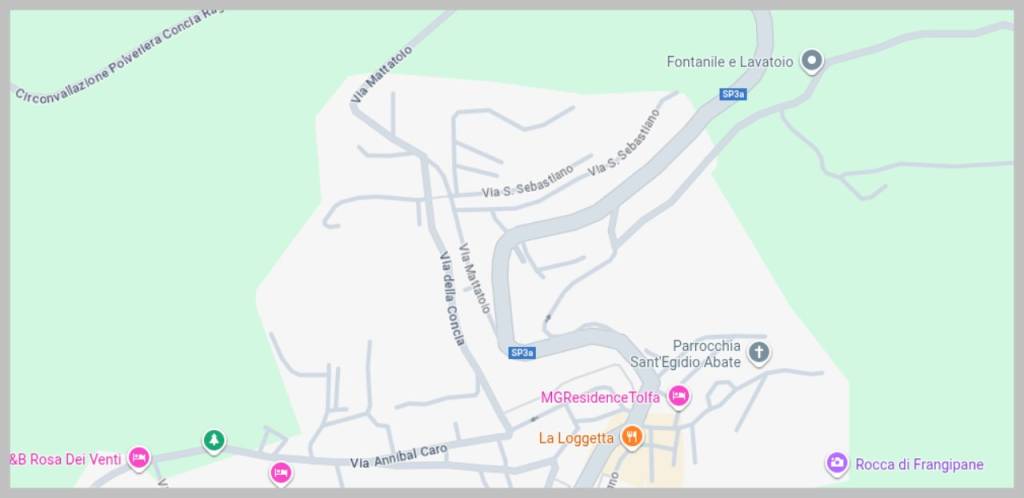Click the Parrocchia Sant'Egidio Abate text label
Screen dimensions: 1024x498
(x=685, y=354)
